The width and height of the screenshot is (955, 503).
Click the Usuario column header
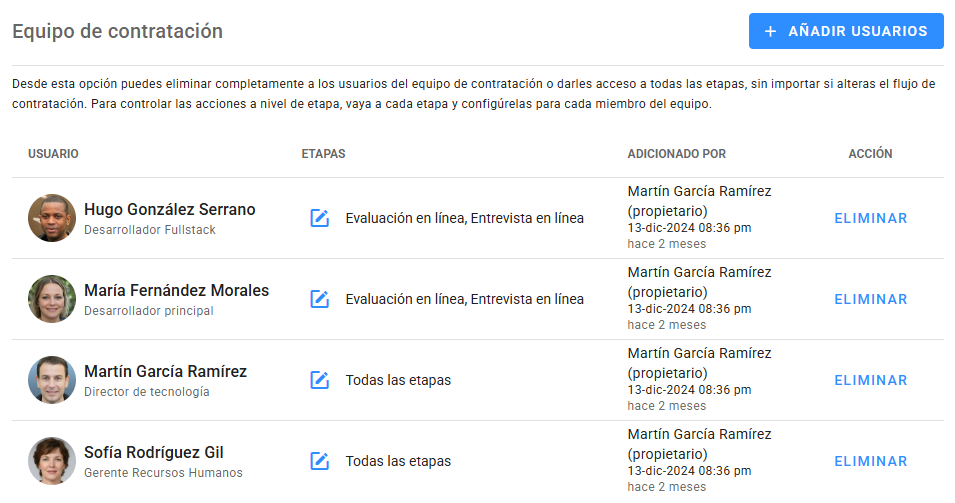53,154
